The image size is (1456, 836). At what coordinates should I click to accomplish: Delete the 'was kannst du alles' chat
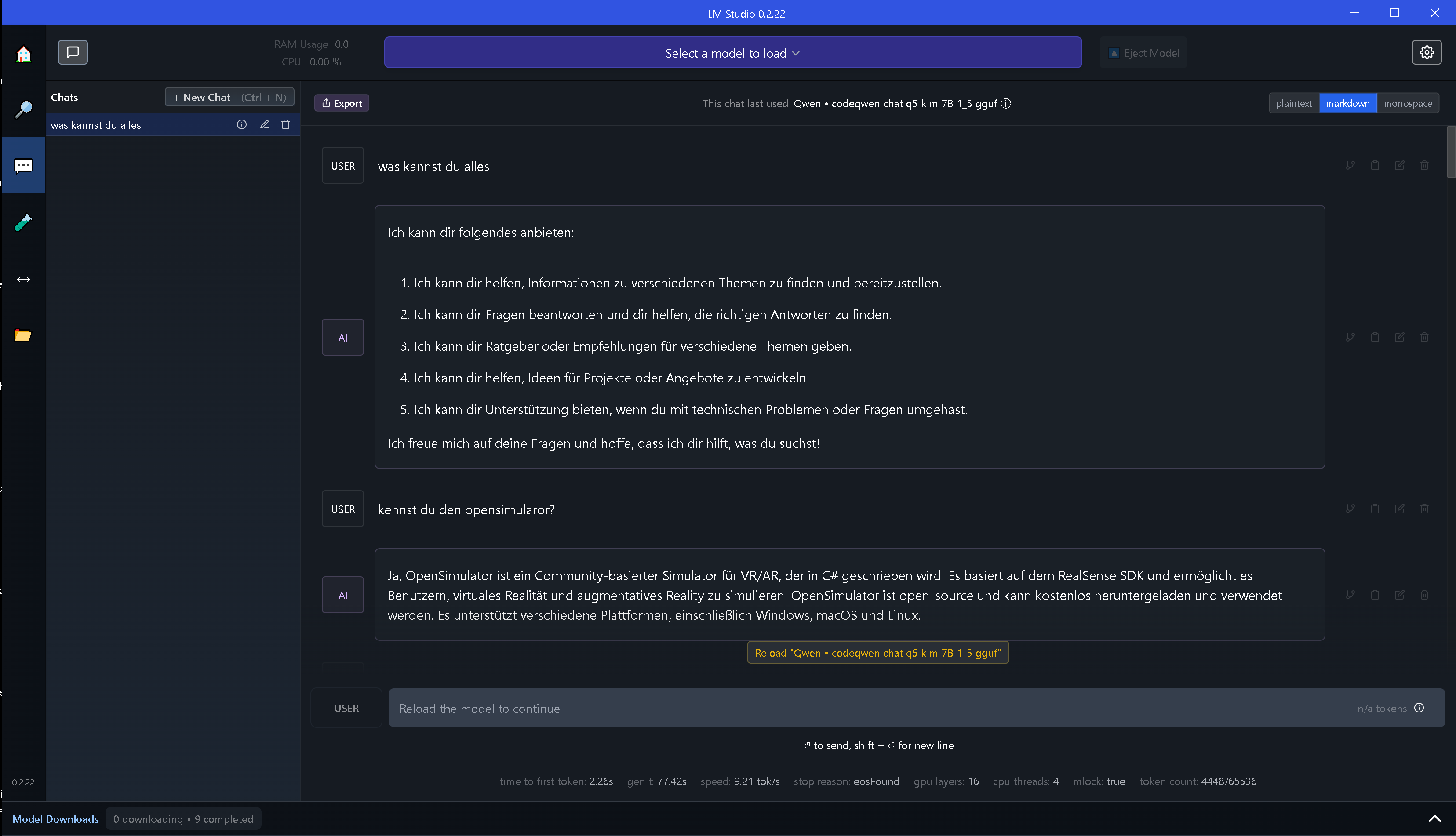[x=286, y=124]
